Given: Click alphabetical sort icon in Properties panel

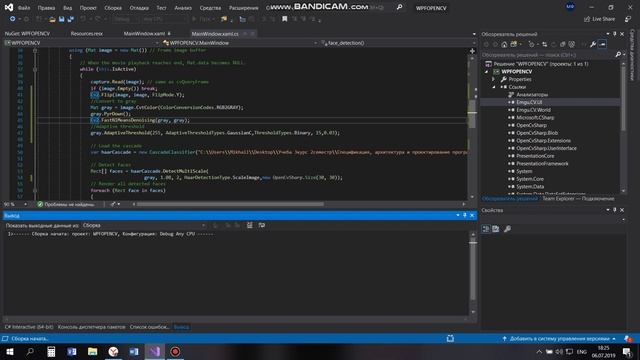Looking at the screenshot, I should point(496,229).
